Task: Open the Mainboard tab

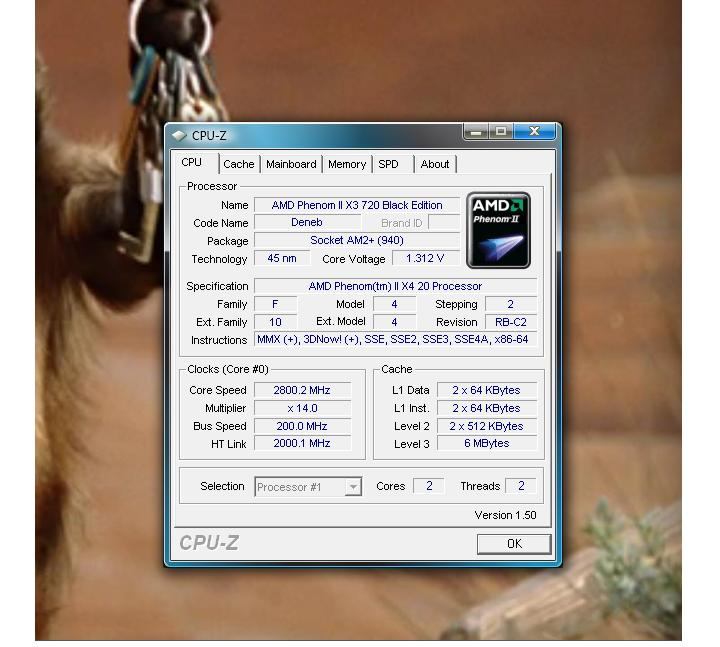Action: click(x=291, y=164)
